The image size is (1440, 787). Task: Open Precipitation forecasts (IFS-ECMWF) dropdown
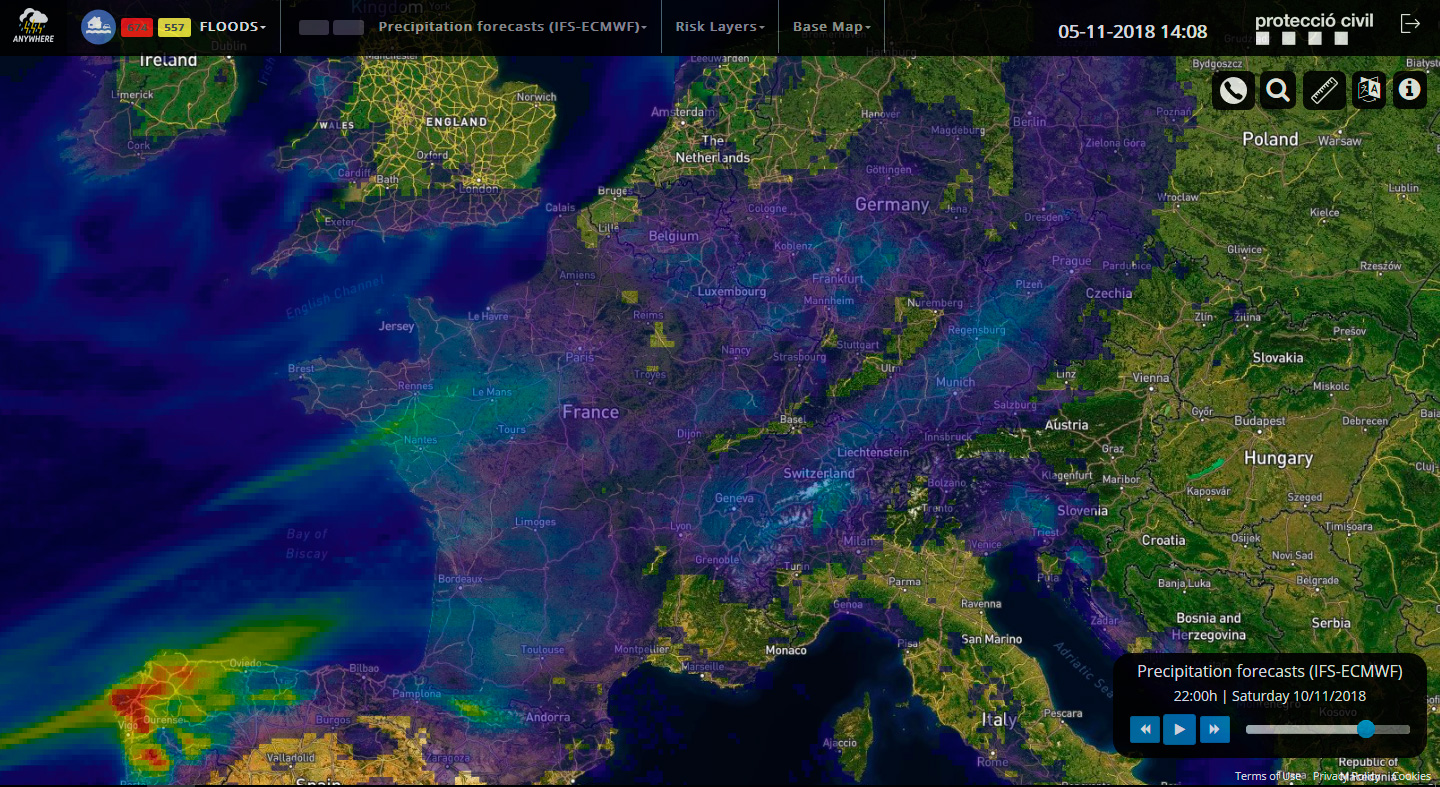point(512,27)
